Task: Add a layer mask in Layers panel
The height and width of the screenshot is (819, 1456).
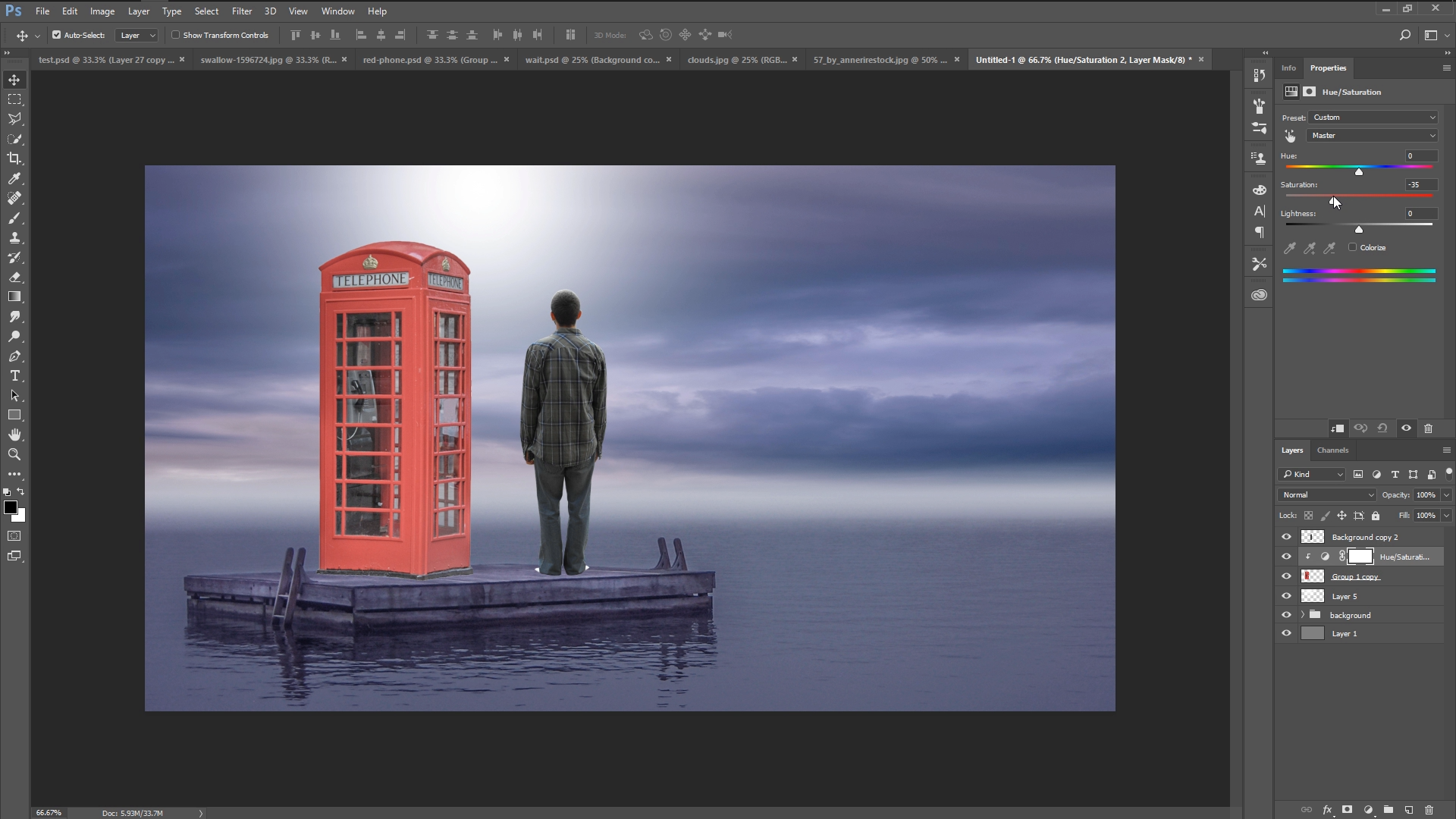Action: 1348,810
